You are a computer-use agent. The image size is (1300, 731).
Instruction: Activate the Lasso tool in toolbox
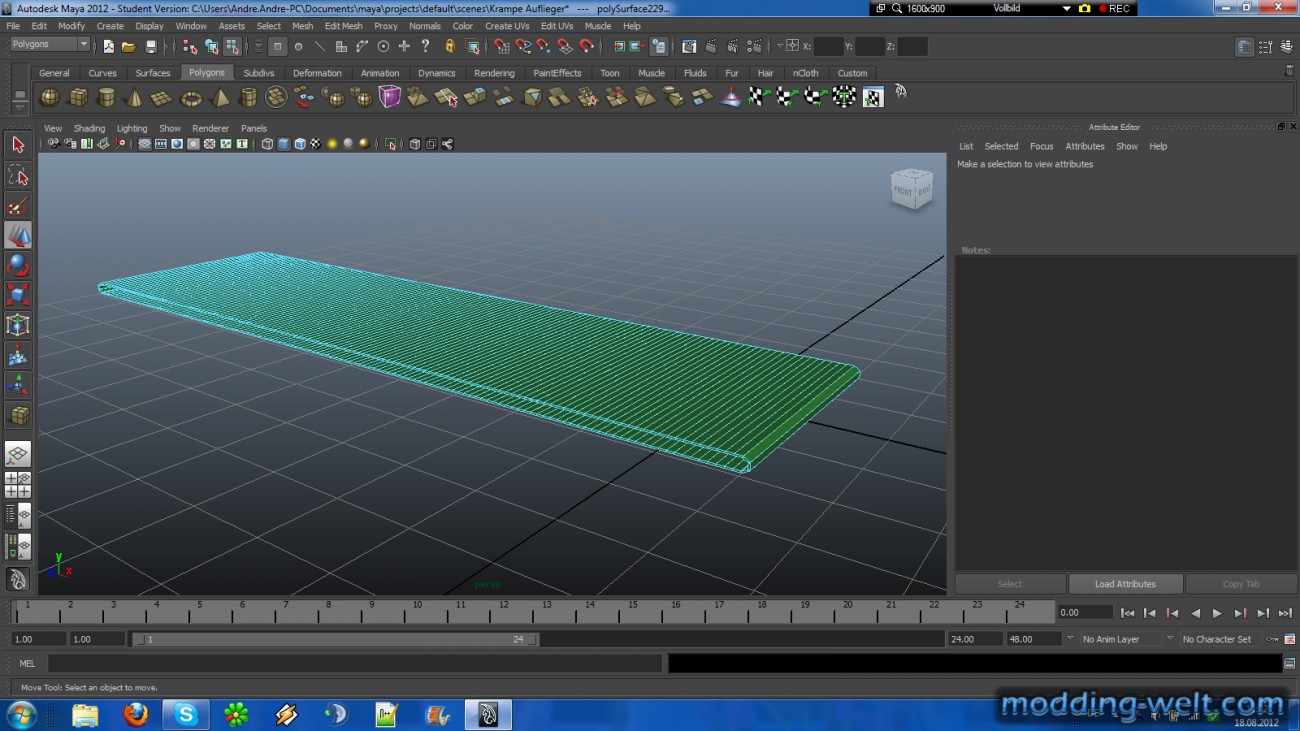[x=18, y=176]
